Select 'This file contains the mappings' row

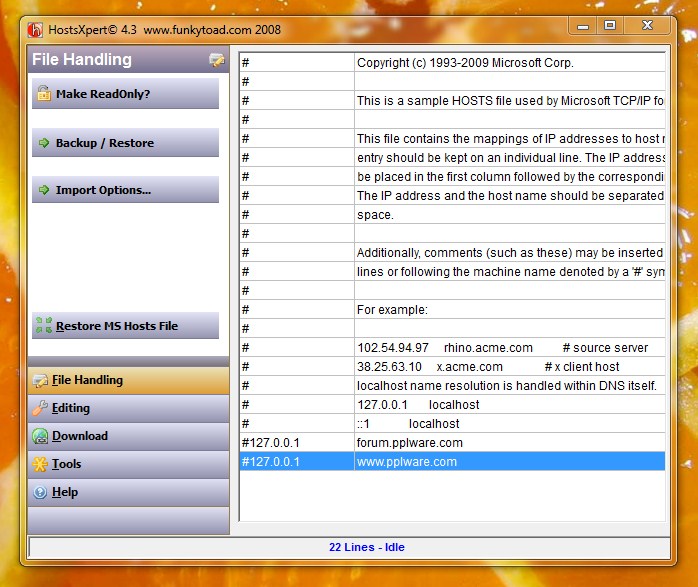pos(452,138)
